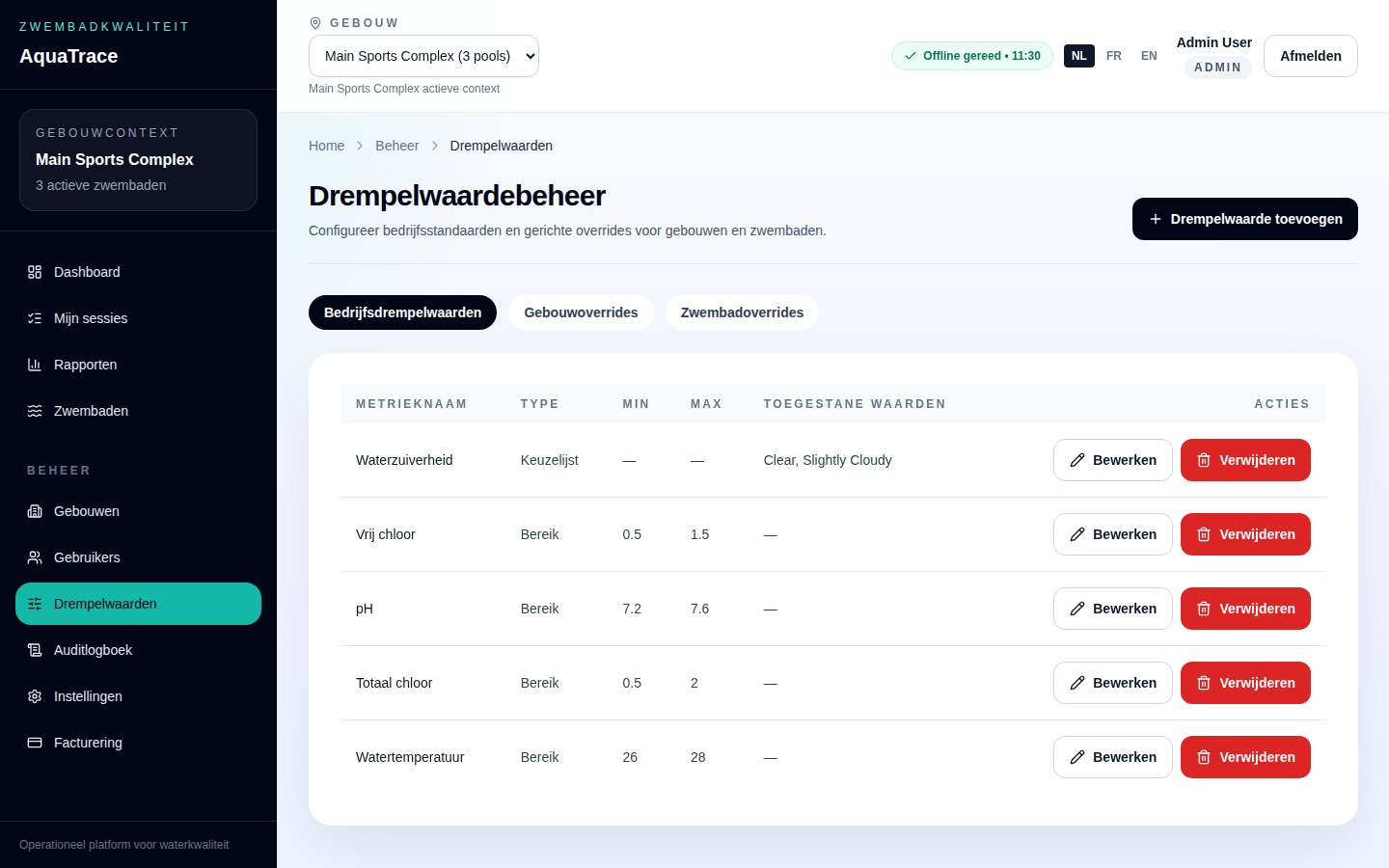This screenshot has width=1389, height=868.
Task: Open the Main Sports Complex building dropdown
Action: [x=423, y=56]
